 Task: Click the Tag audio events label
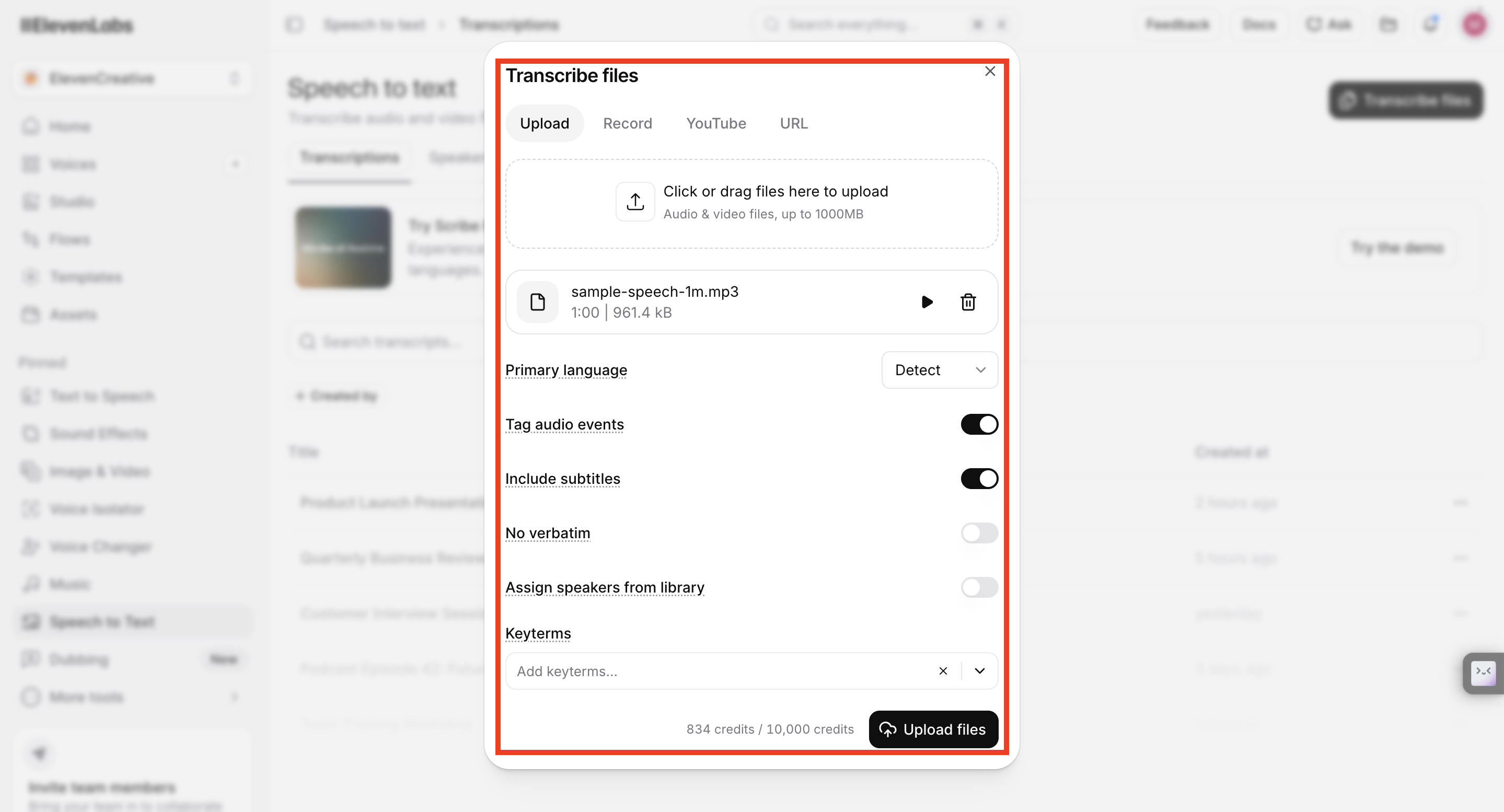coord(564,424)
